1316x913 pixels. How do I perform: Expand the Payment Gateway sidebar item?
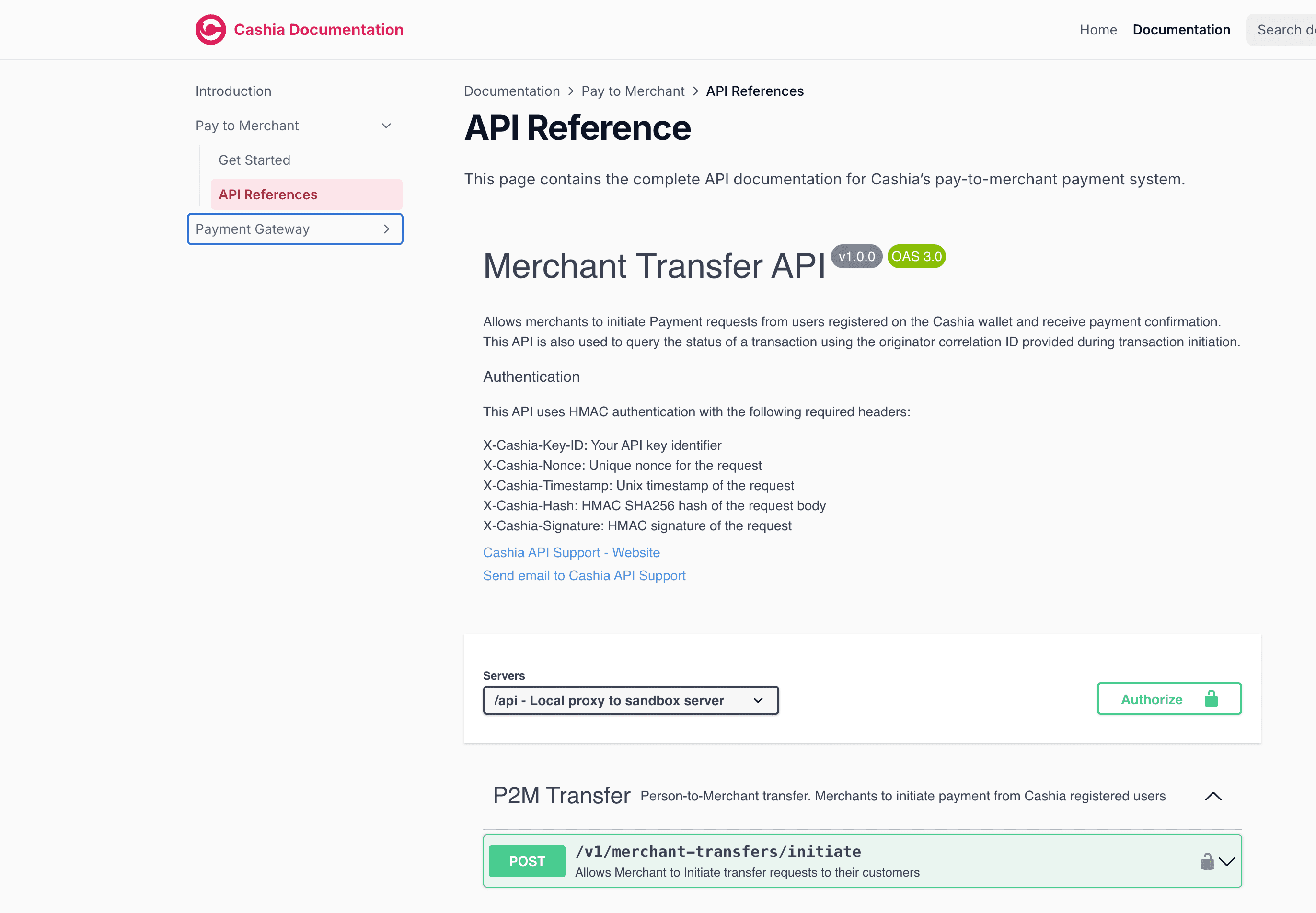tap(295, 229)
